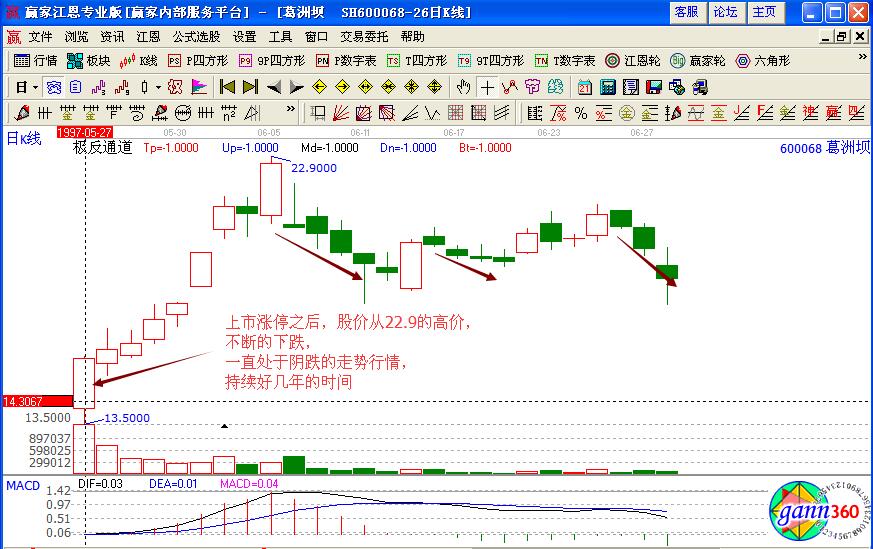Screen dimensions: 873x549
Task: Open the 公式选股 menu
Action: tap(196, 36)
